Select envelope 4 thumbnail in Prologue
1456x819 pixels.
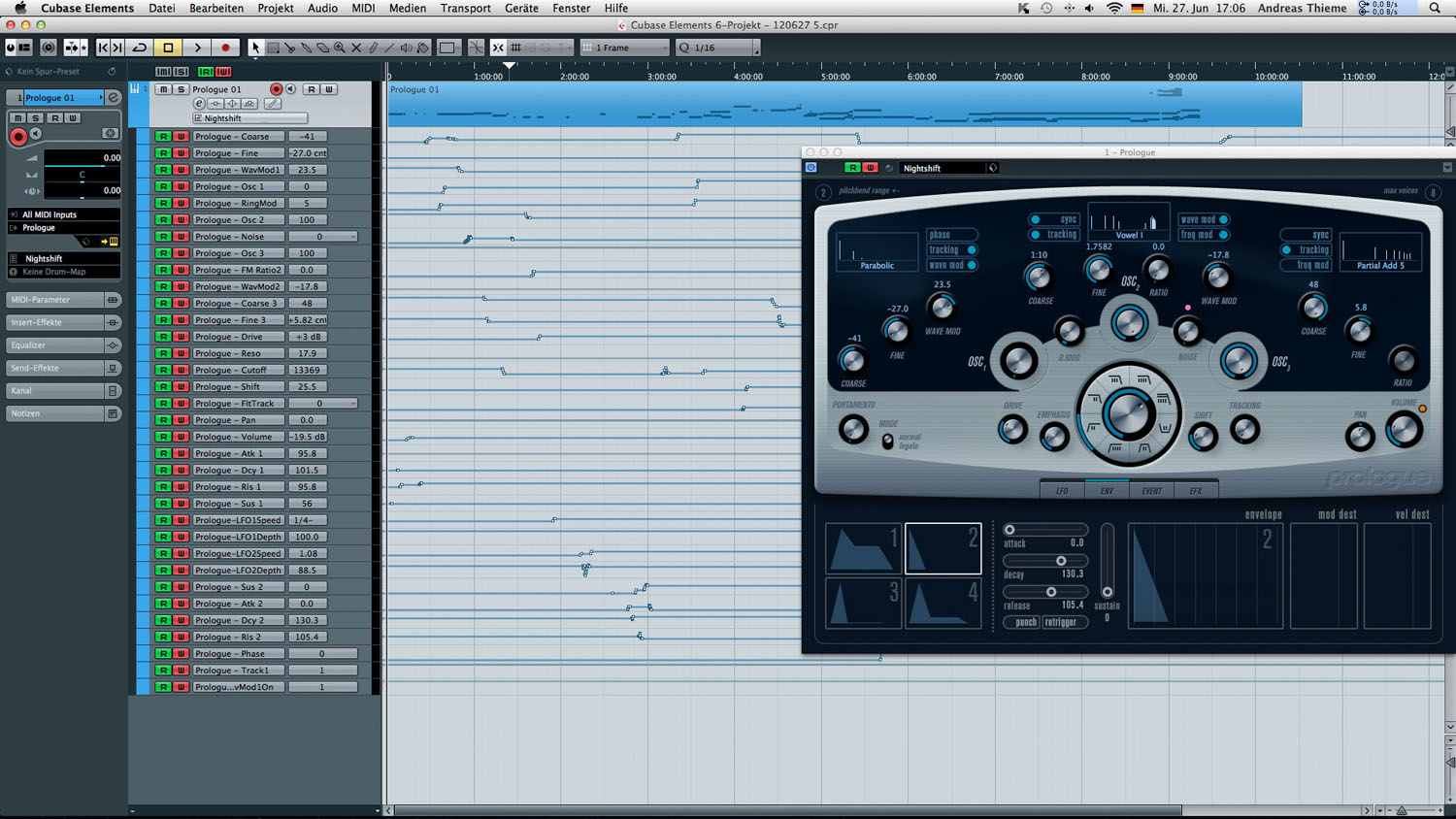[x=943, y=603]
